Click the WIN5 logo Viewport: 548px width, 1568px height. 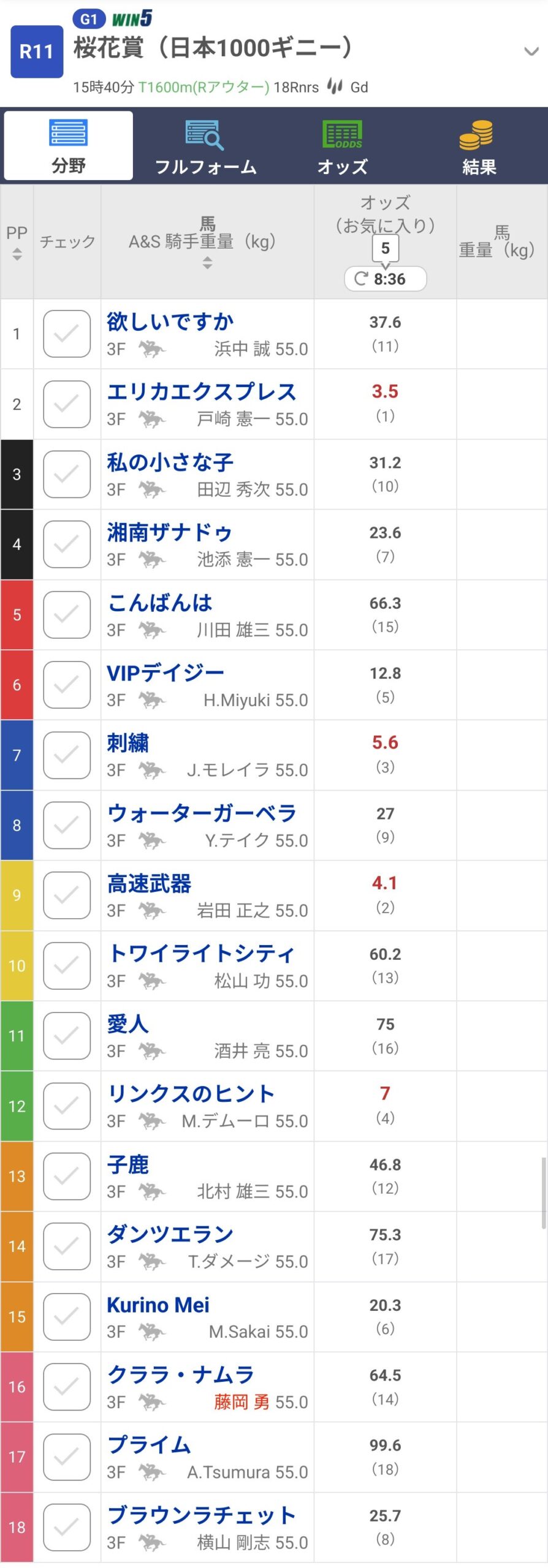[x=132, y=18]
